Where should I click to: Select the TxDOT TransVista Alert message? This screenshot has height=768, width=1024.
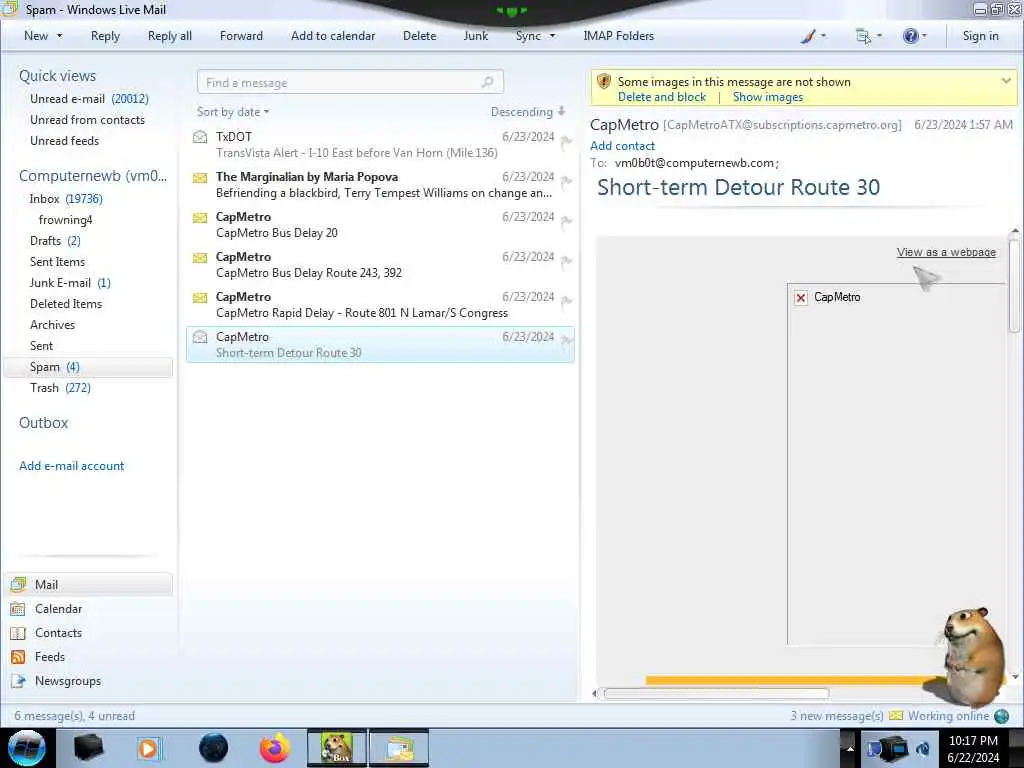[x=380, y=144]
